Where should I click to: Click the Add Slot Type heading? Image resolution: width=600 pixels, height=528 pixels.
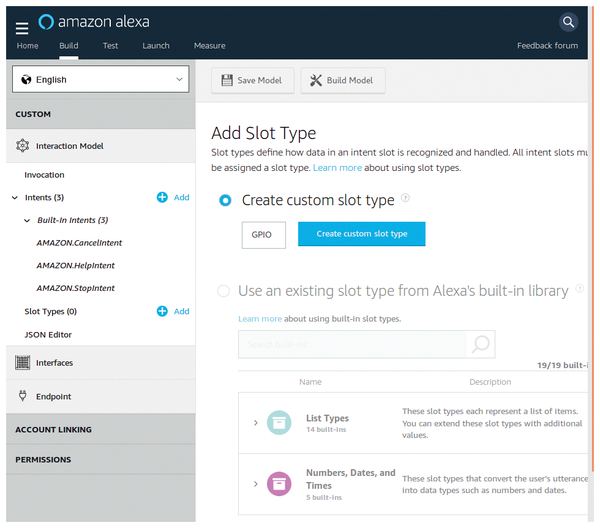264,133
